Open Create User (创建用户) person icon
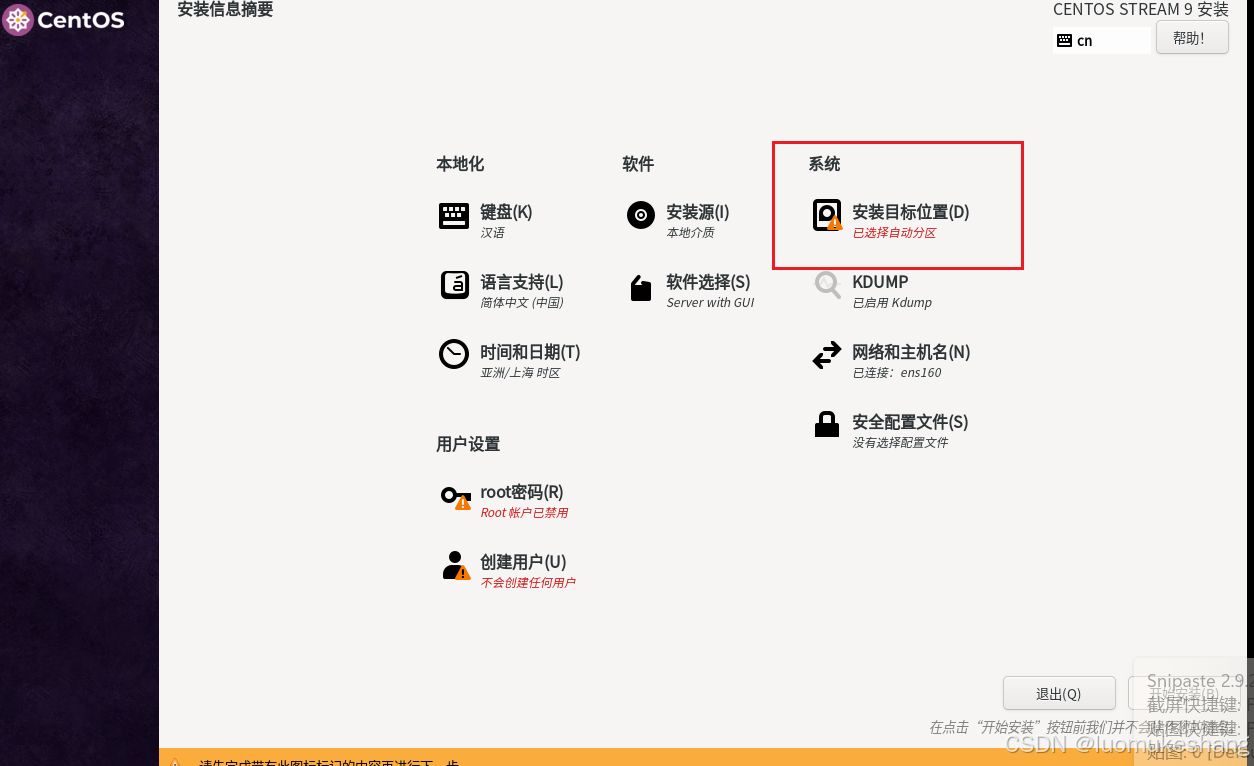This screenshot has height=766, width=1254. point(456,566)
